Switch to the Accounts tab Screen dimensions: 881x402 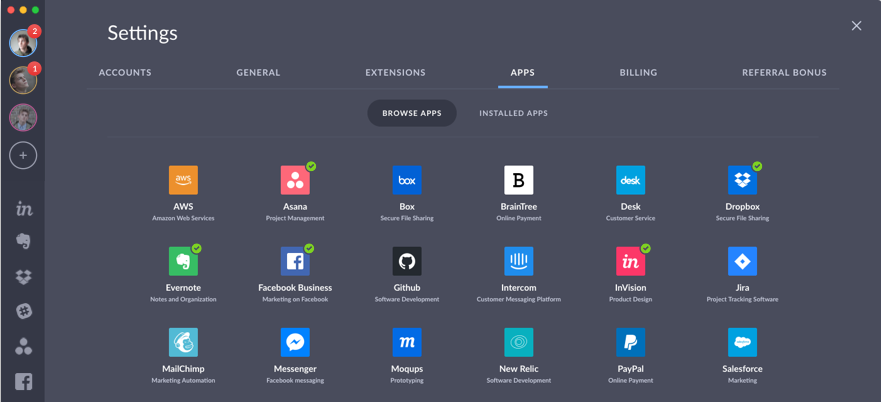pos(125,73)
